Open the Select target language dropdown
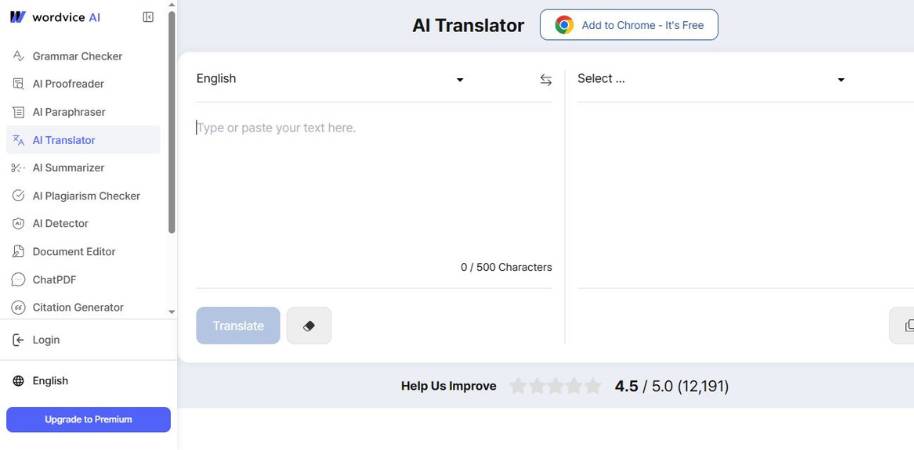Viewport: 914px width, 450px height. tap(711, 79)
